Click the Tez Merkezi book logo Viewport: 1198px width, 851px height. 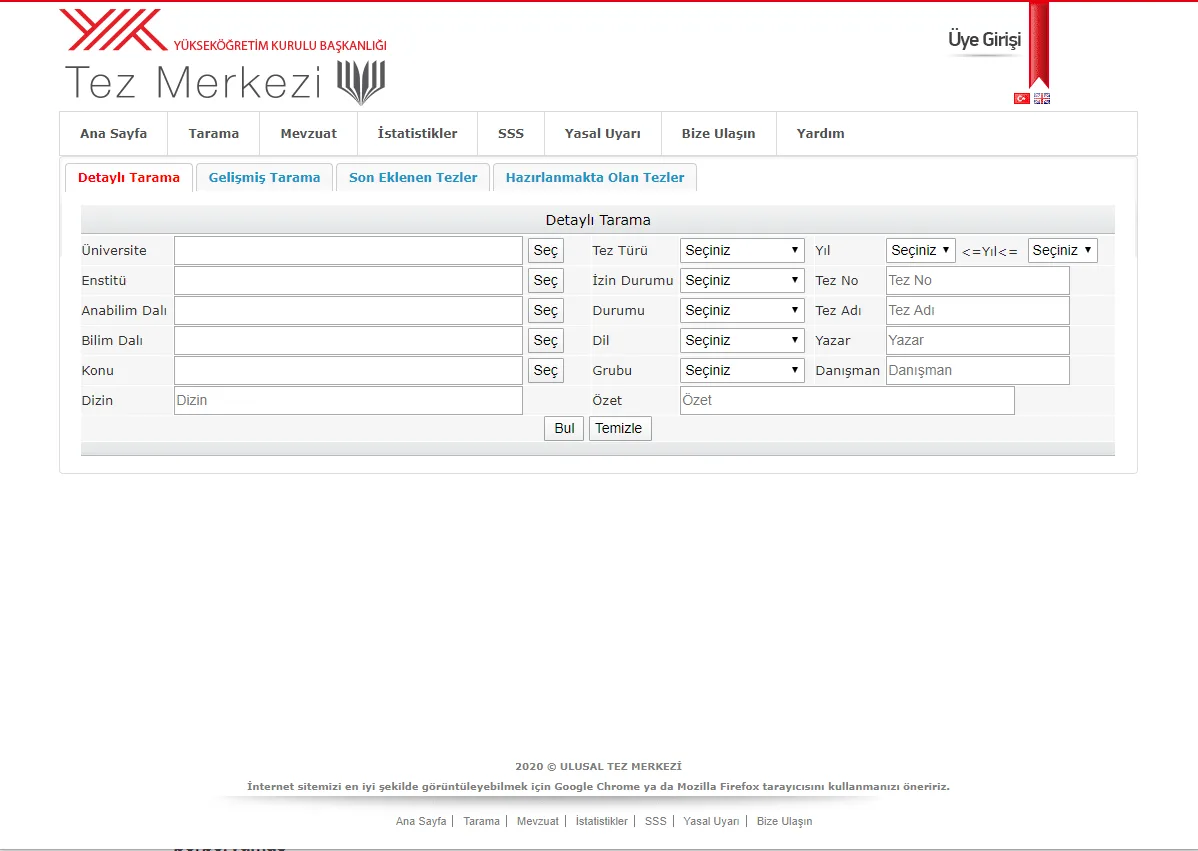click(x=361, y=83)
